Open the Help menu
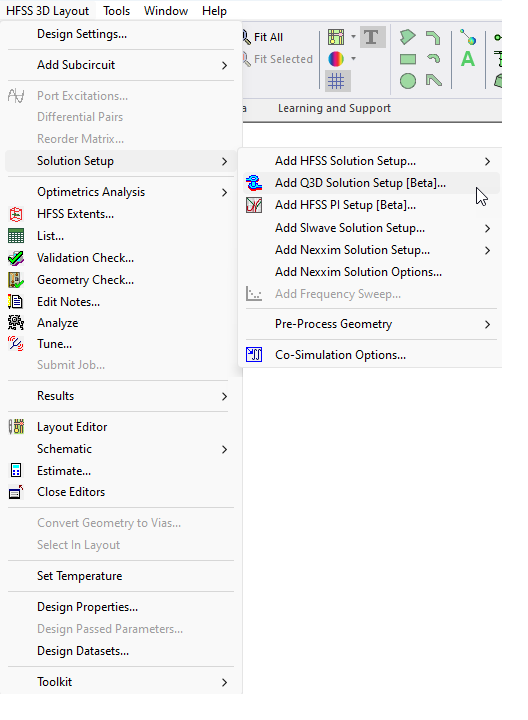The image size is (528, 720). tap(214, 11)
